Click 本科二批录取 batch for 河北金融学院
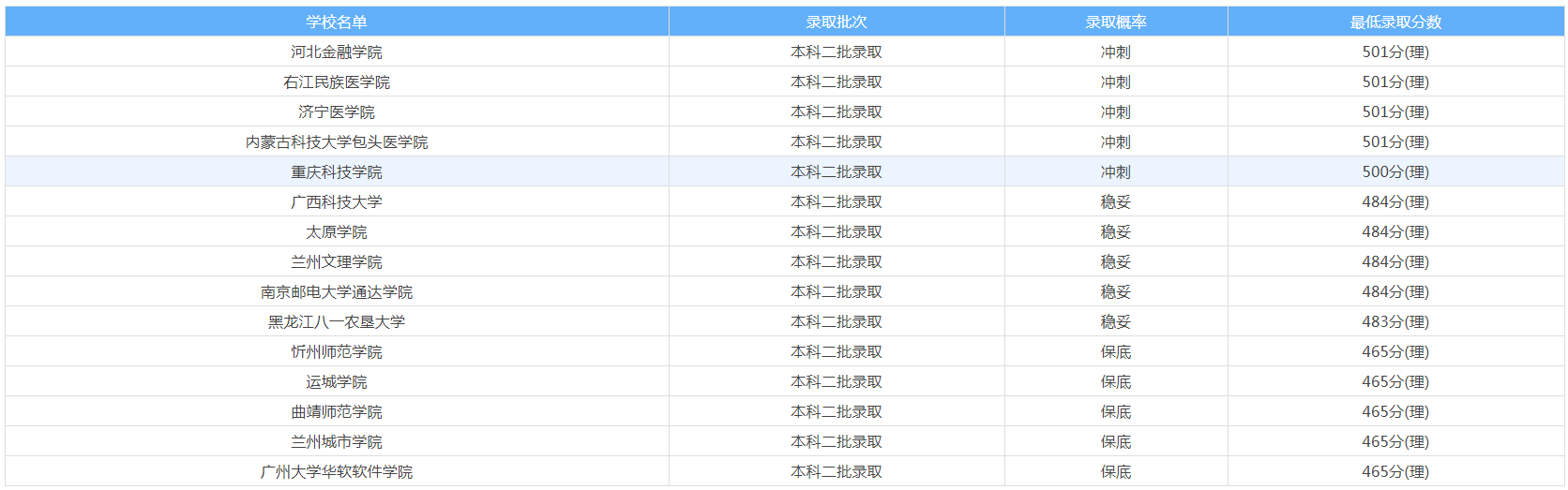1568x490 pixels. 837,52
